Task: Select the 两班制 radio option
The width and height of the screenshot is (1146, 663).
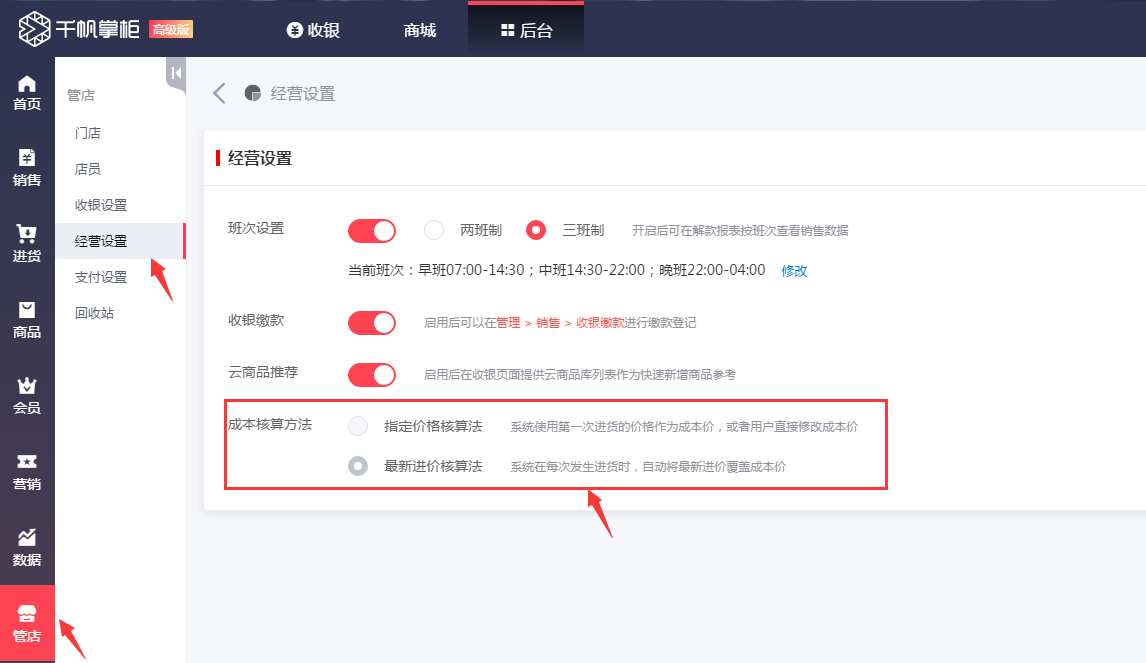Action: [x=434, y=229]
